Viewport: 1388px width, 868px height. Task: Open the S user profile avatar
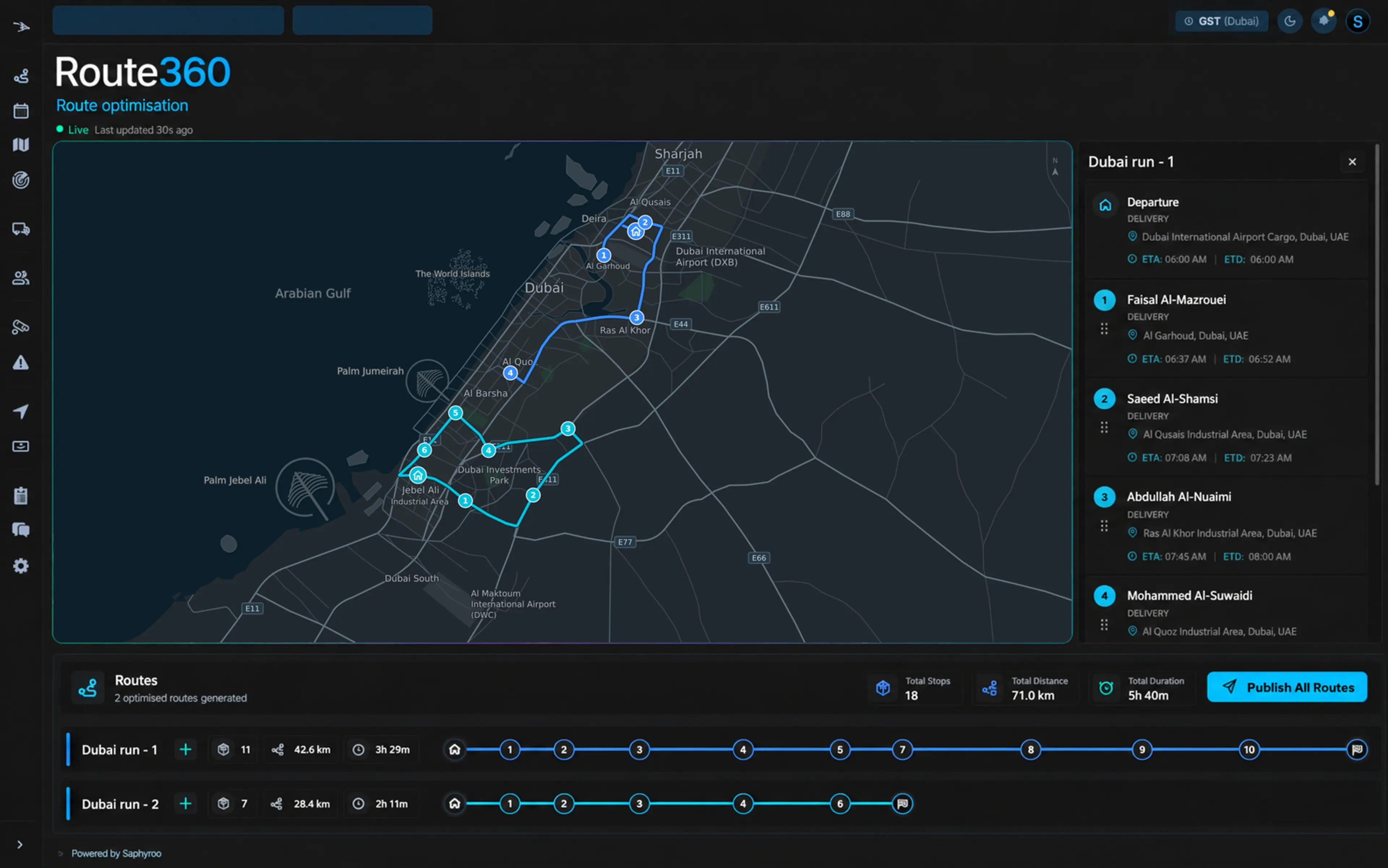point(1358,21)
